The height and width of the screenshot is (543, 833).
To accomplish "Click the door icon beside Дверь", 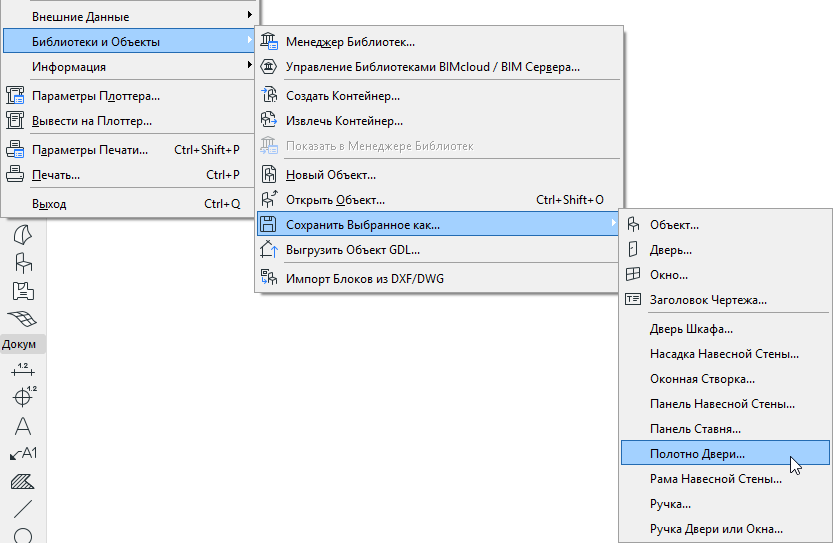I will coord(633,250).
